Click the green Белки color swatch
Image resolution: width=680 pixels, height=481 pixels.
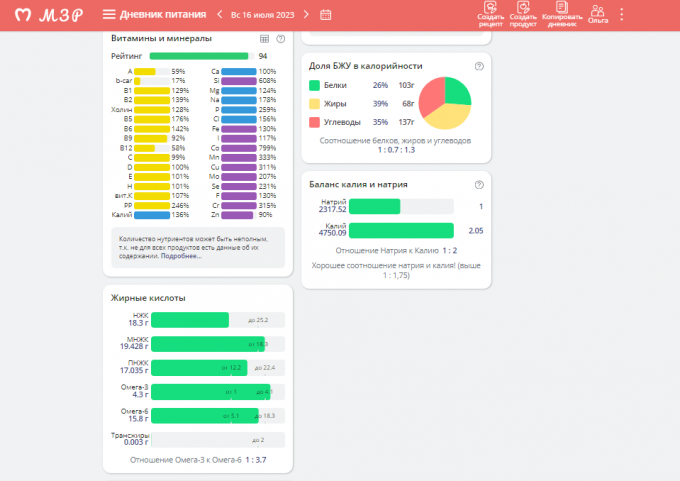[314, 85]
